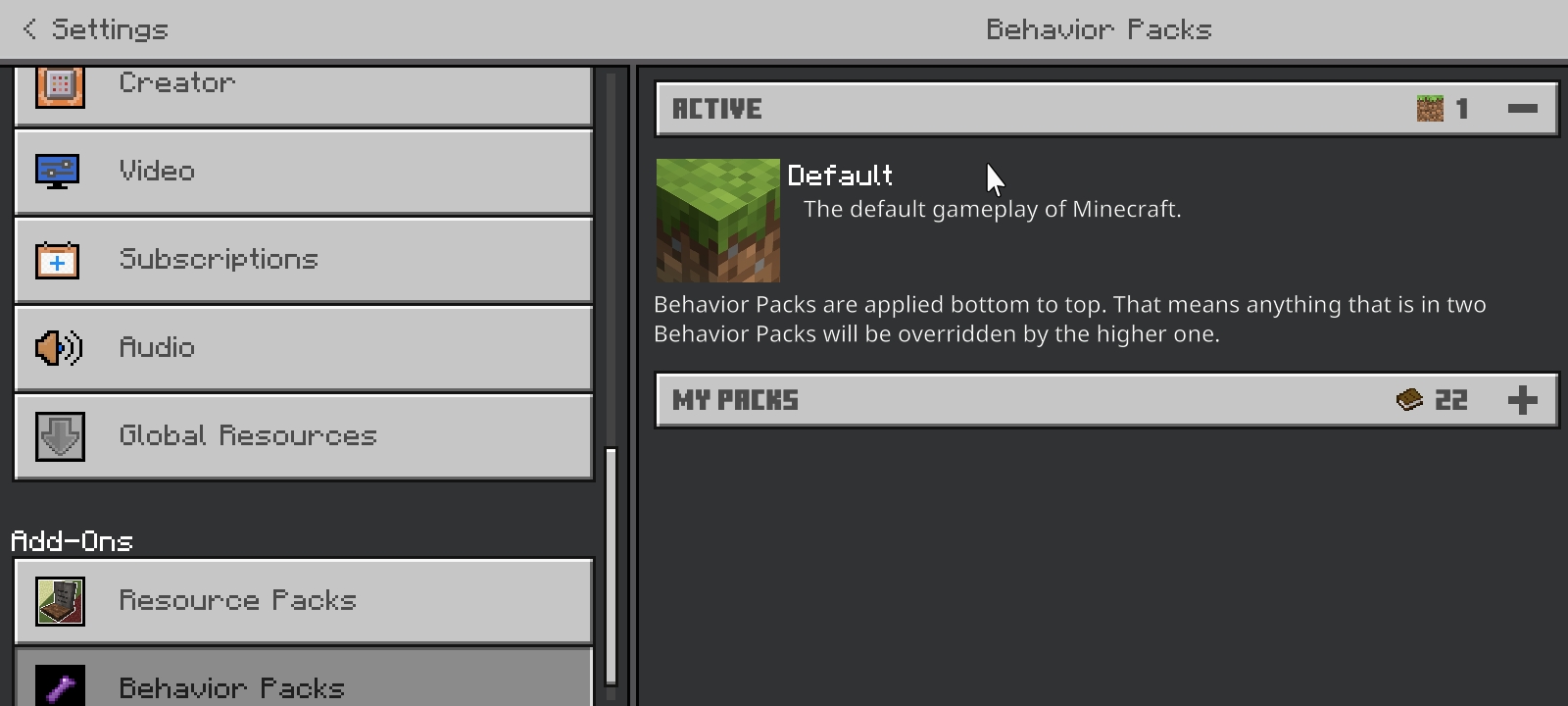Click the My Packs count 22
This screenshot has height=706, width=1568.
1451,400
